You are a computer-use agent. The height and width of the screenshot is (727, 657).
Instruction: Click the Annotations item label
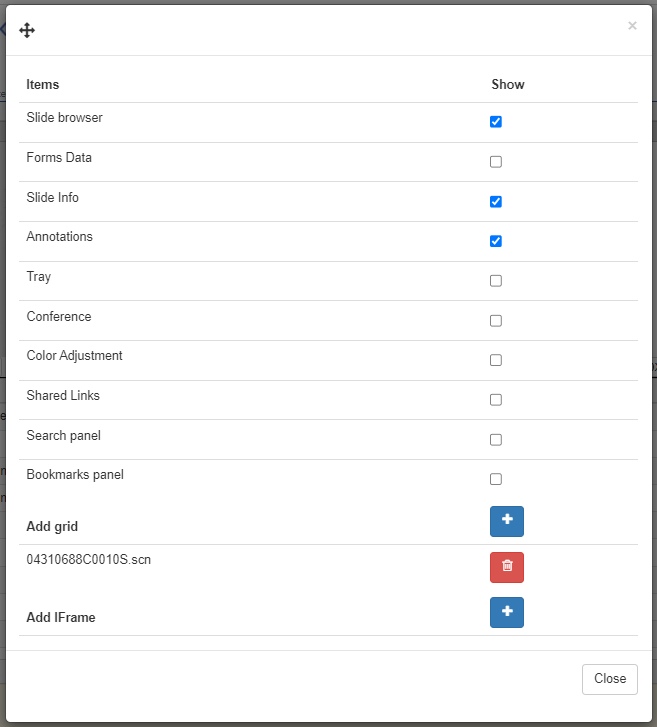point(59,237)
